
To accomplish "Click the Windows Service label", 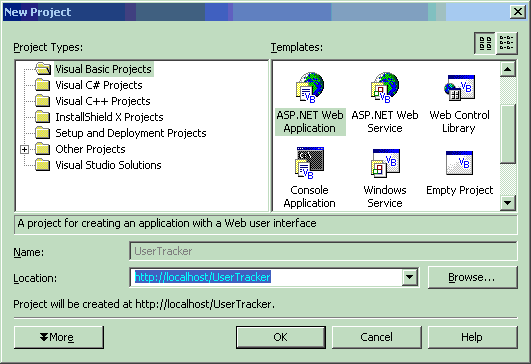I will (385, 197).
